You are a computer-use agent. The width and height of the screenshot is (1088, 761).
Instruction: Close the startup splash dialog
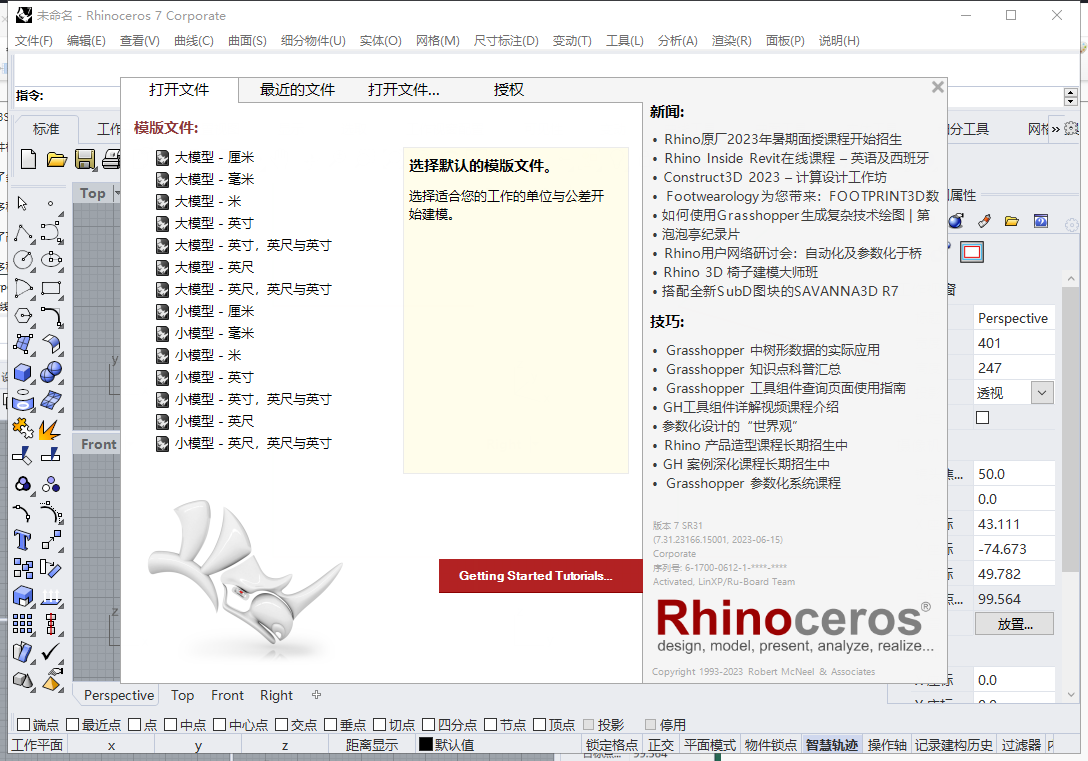(938, 87)
